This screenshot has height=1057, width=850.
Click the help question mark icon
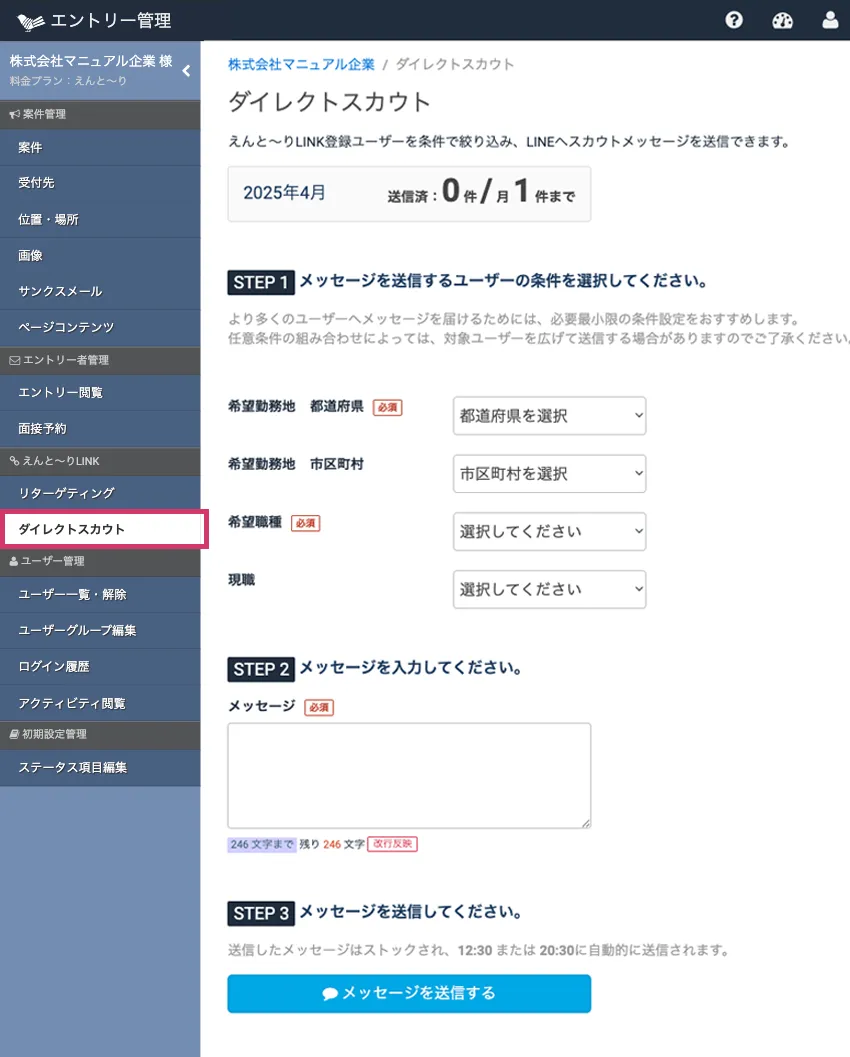[x=734, y=20]
